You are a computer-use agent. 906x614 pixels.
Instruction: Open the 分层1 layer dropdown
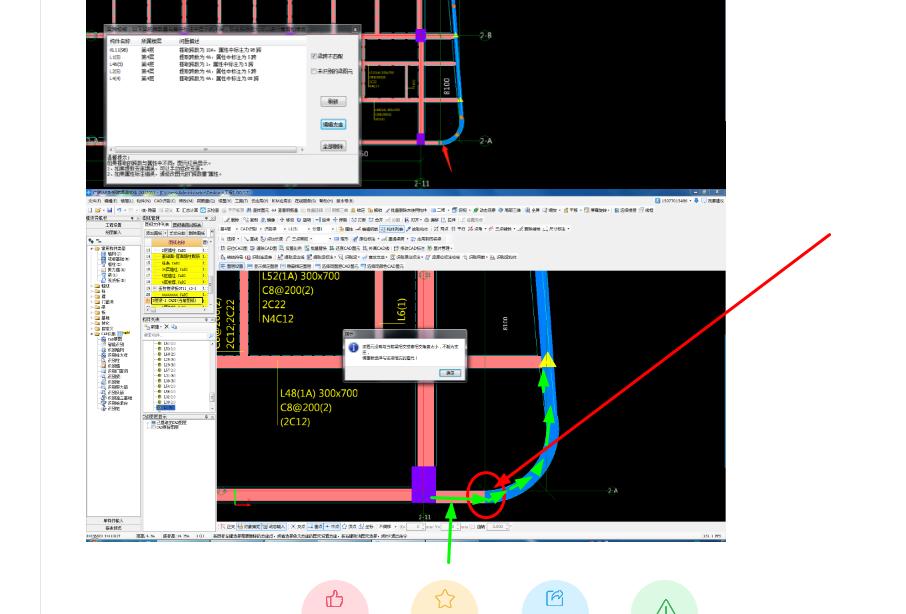323,229
